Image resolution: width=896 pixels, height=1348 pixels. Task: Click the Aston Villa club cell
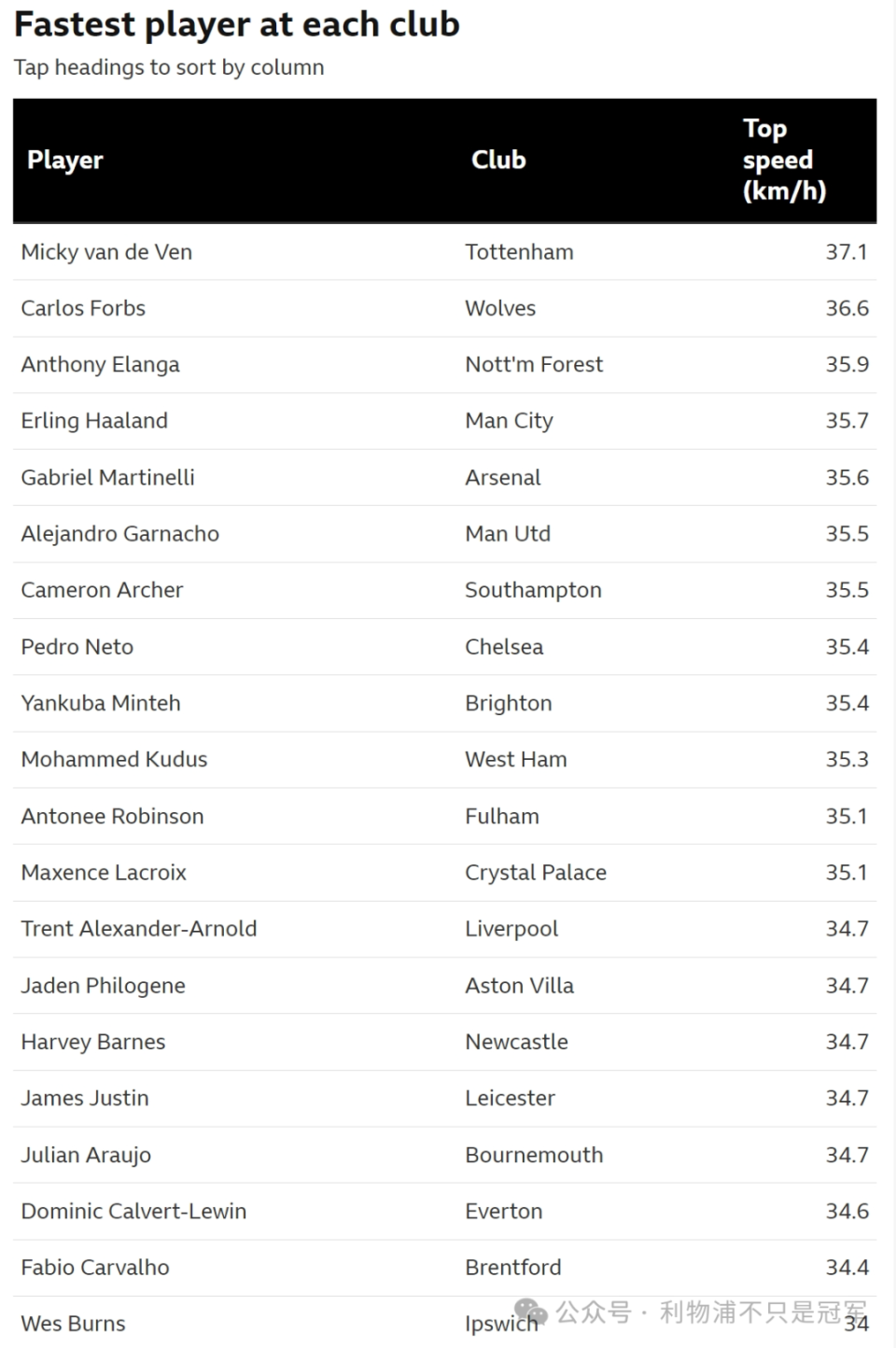coord(520,986)
